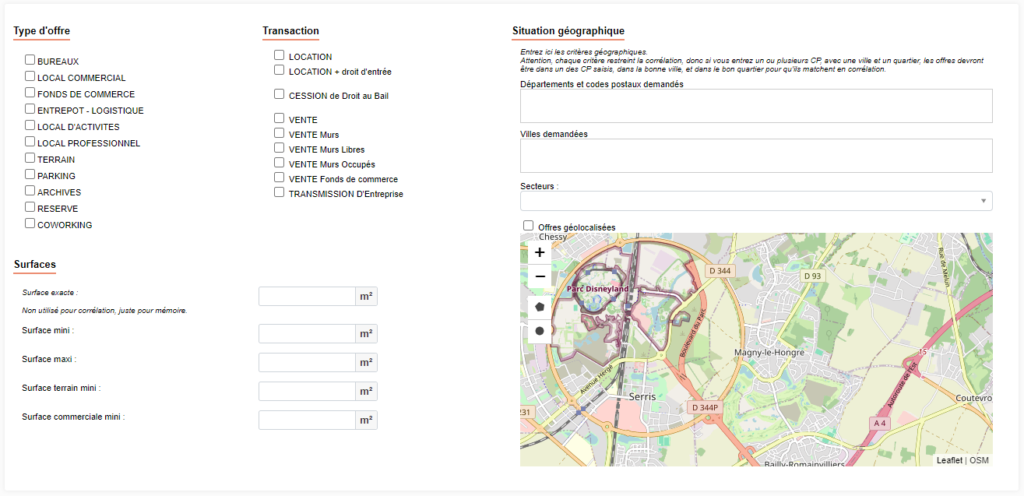The height and width of the screenshot is (496, 1024).
Task: Check the BUREAUX offer type
Action: tap(30, 60)
